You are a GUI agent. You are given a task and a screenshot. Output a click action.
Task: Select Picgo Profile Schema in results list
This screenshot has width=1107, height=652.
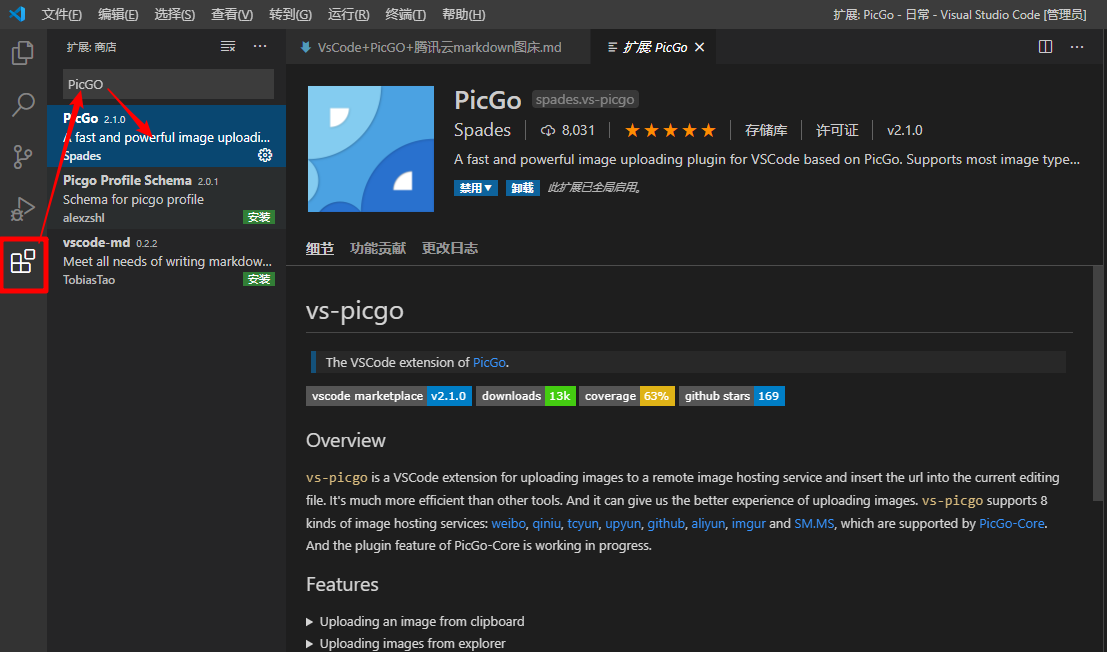(167, 198)
